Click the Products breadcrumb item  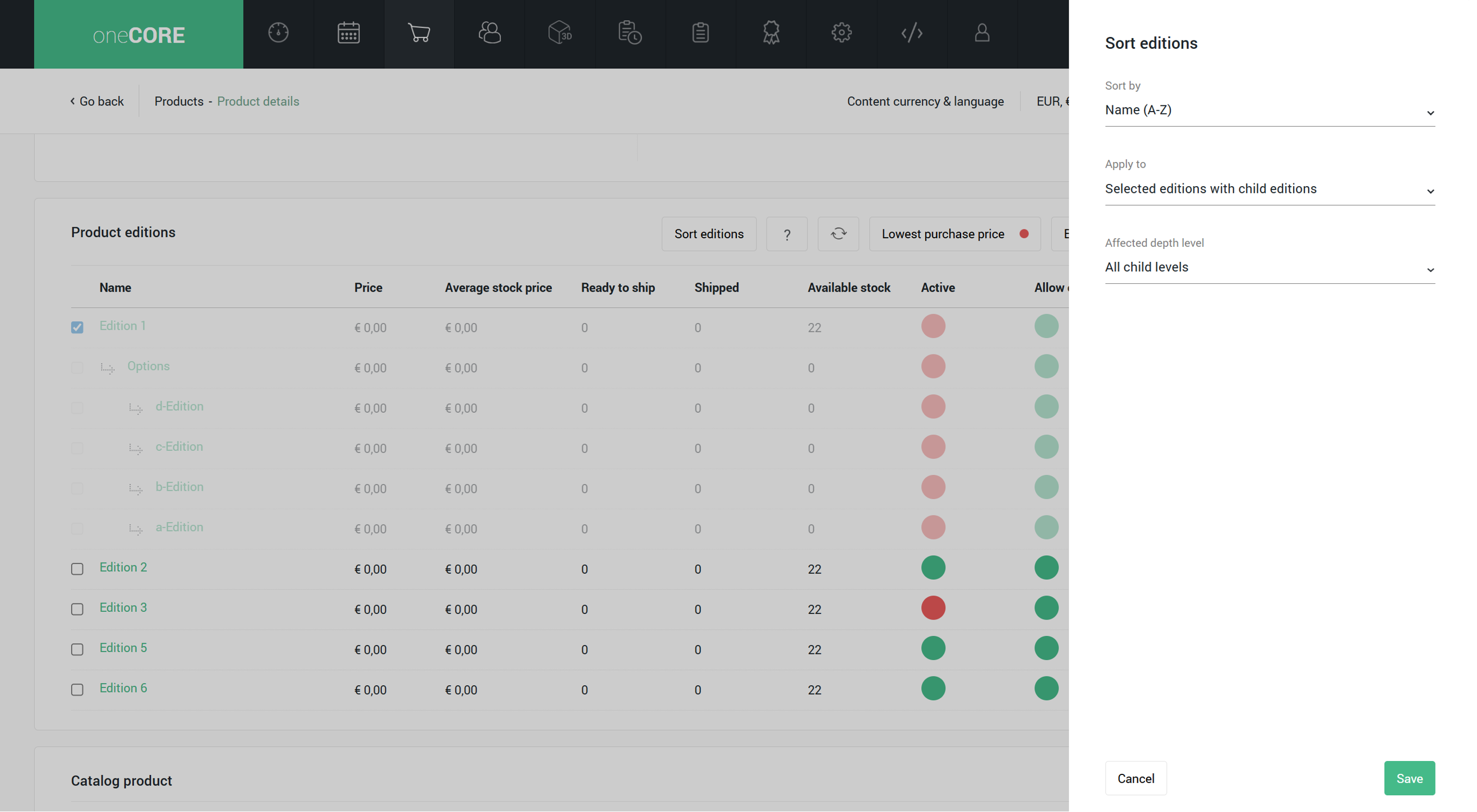179,101
